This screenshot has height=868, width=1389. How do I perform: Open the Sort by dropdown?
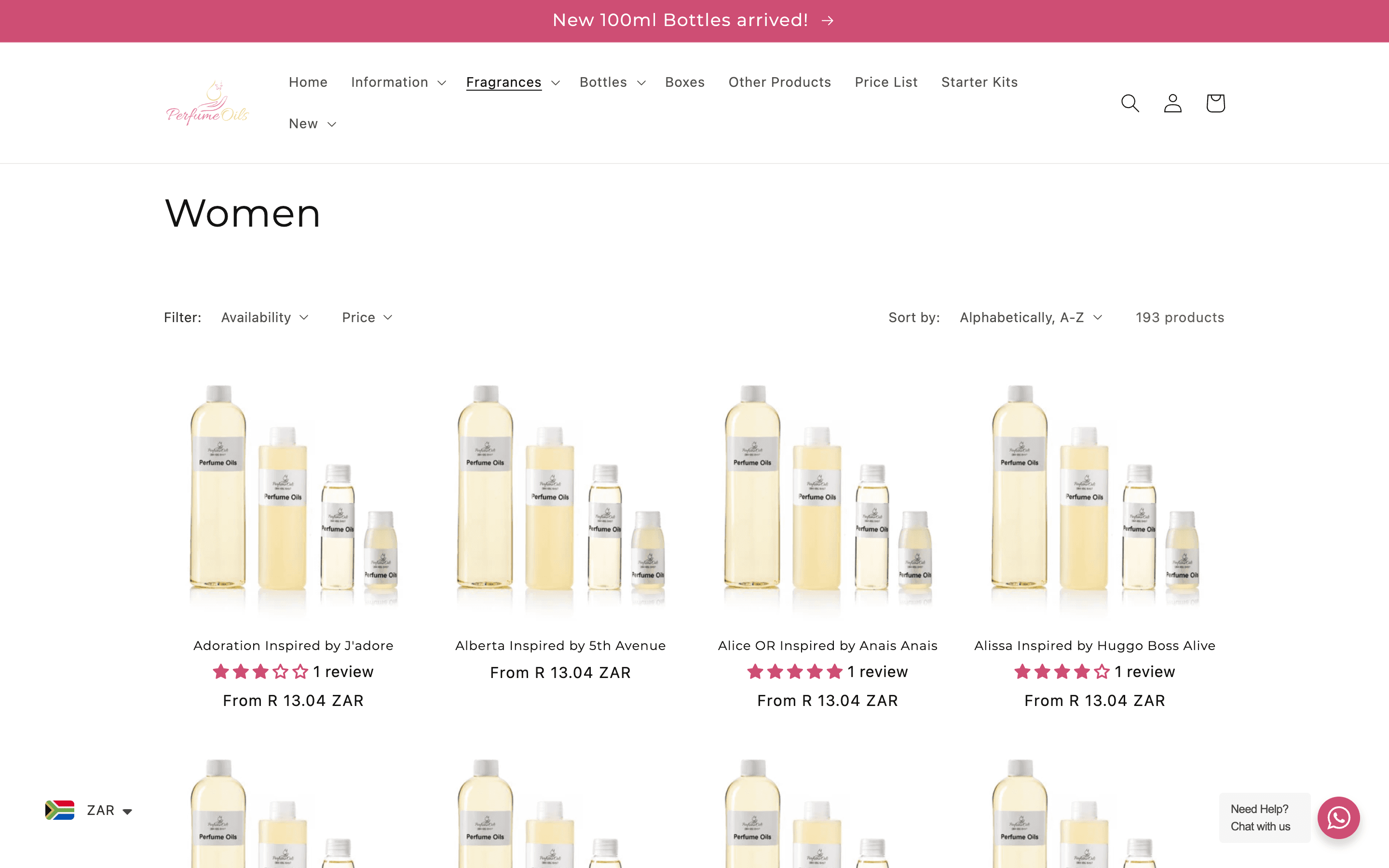pyautogui.click(x=1030, y=317)
